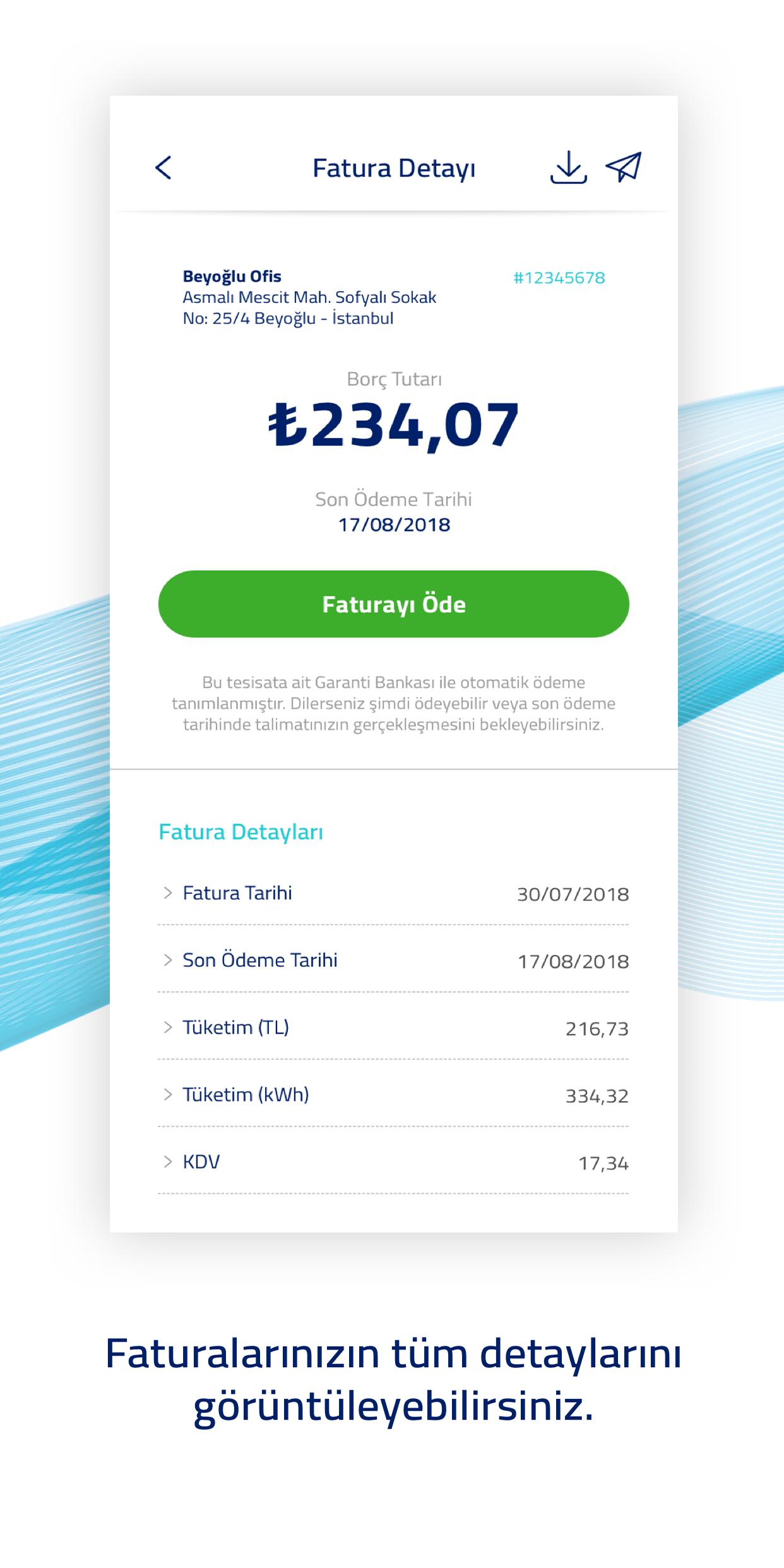Share invoice using the paper plane icon
Image resolution: width=784 pixels, height=1568 pixels.
click(x=623, y=167)
